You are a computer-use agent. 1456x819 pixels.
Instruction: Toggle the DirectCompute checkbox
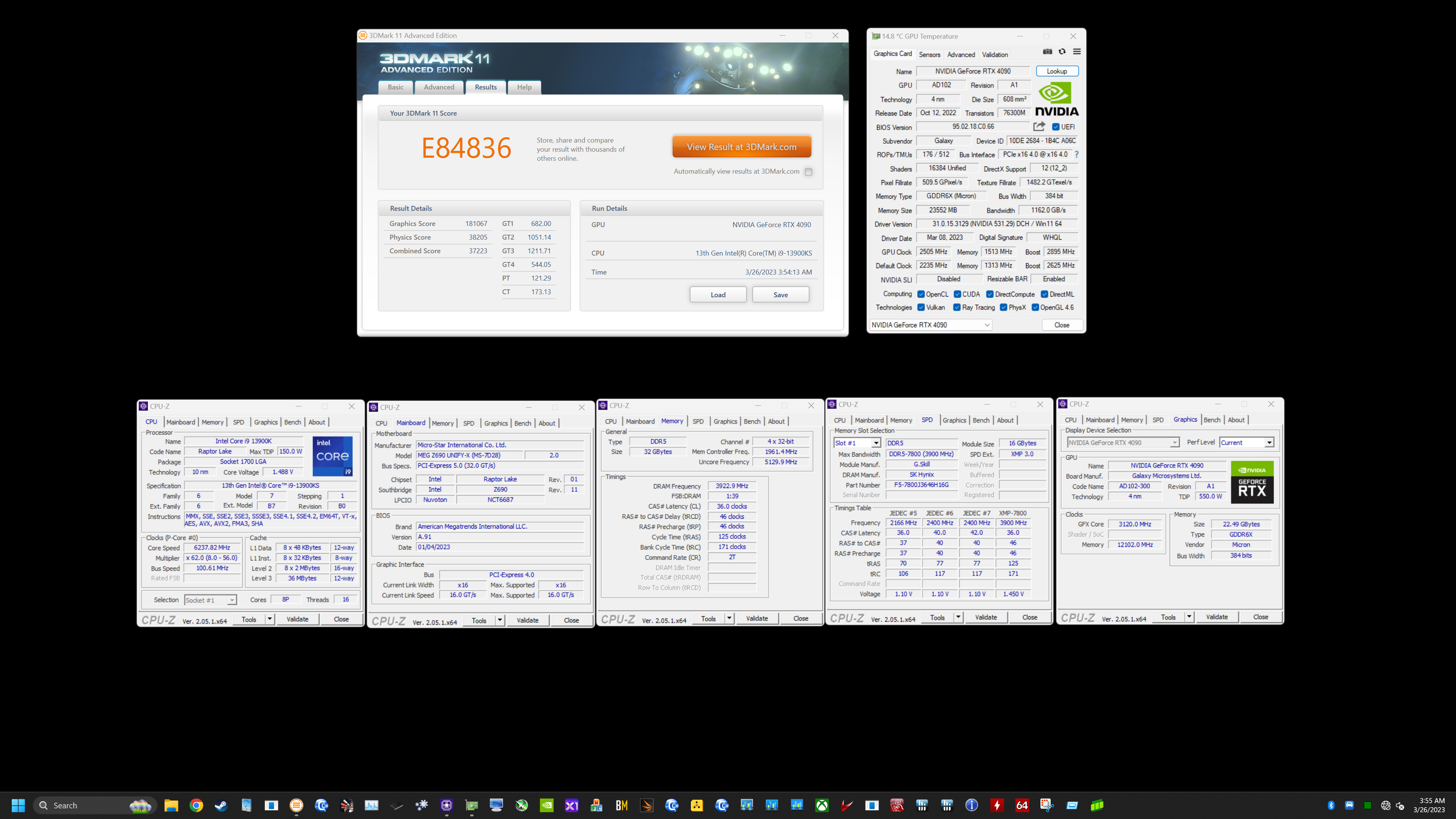pyautogui.click(x=990, y=294)
